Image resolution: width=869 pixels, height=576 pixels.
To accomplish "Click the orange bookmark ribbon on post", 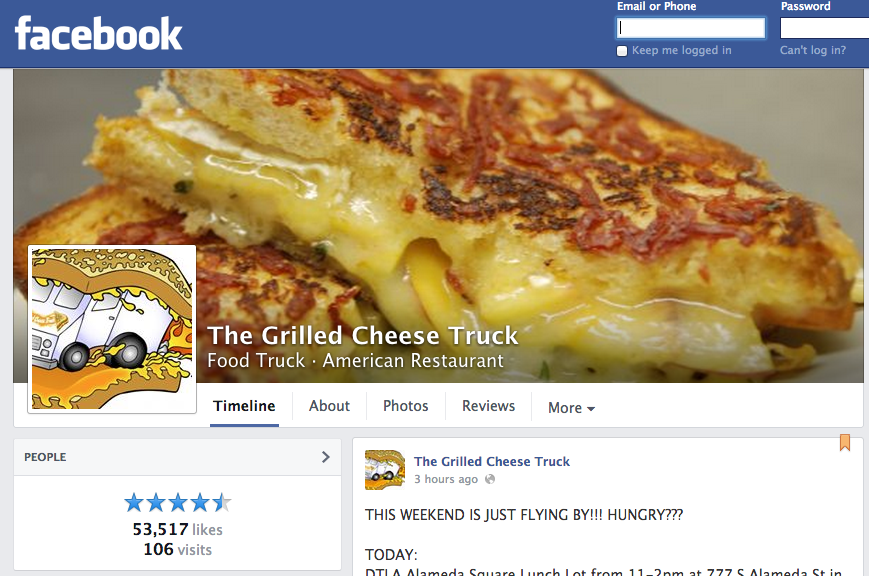I will pyautogui.click(x=845, y=442).
